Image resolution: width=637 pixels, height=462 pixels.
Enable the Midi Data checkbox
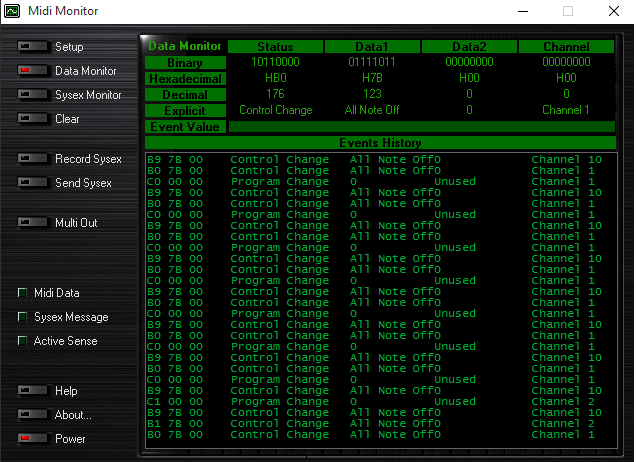[22, 293]
